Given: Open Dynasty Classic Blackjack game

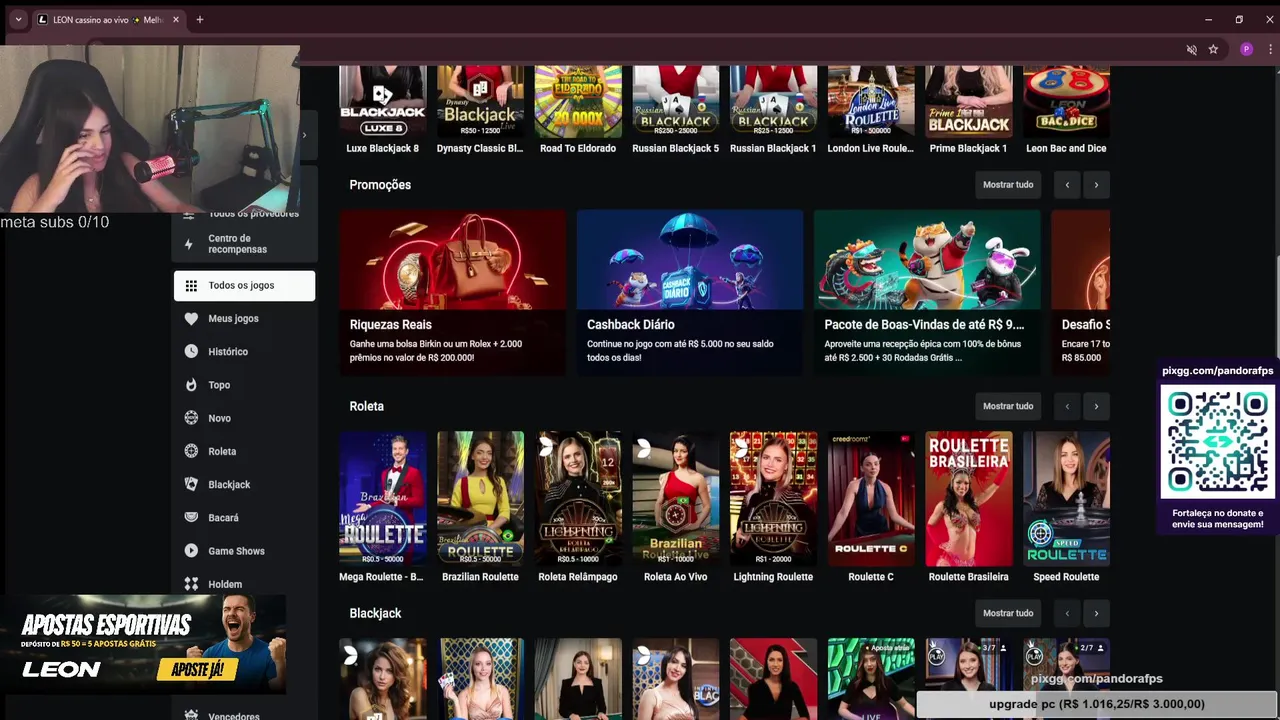Looking at the screenshot, I should pos(480,102).
